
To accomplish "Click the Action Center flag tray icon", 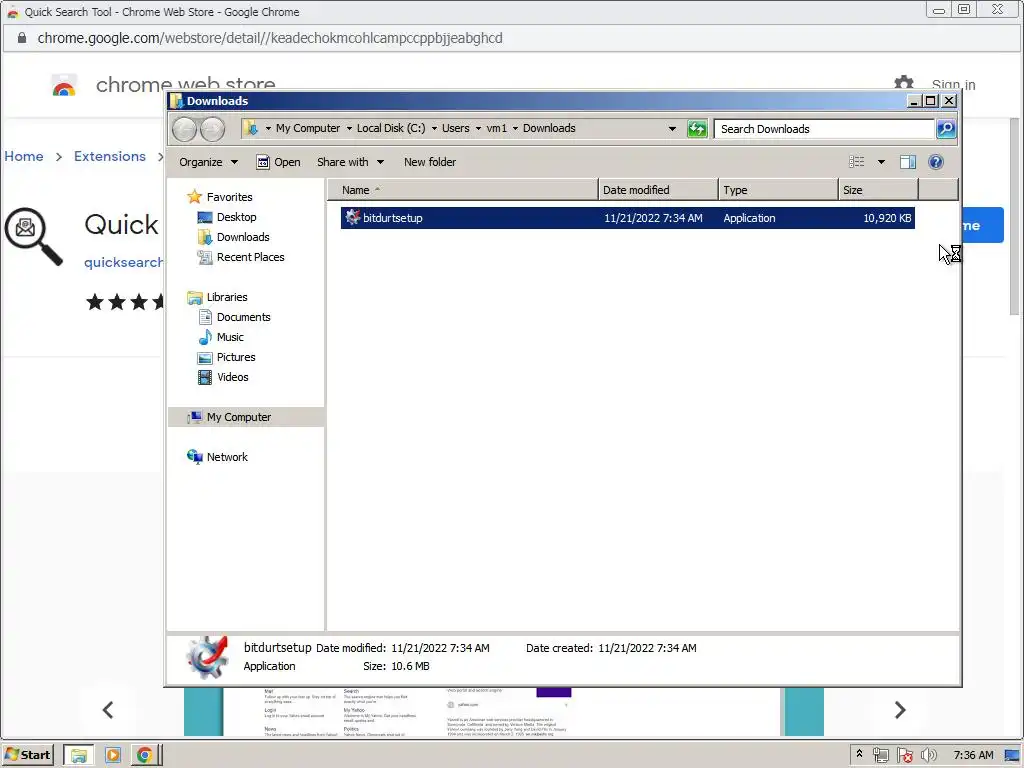I will (904, 756).
